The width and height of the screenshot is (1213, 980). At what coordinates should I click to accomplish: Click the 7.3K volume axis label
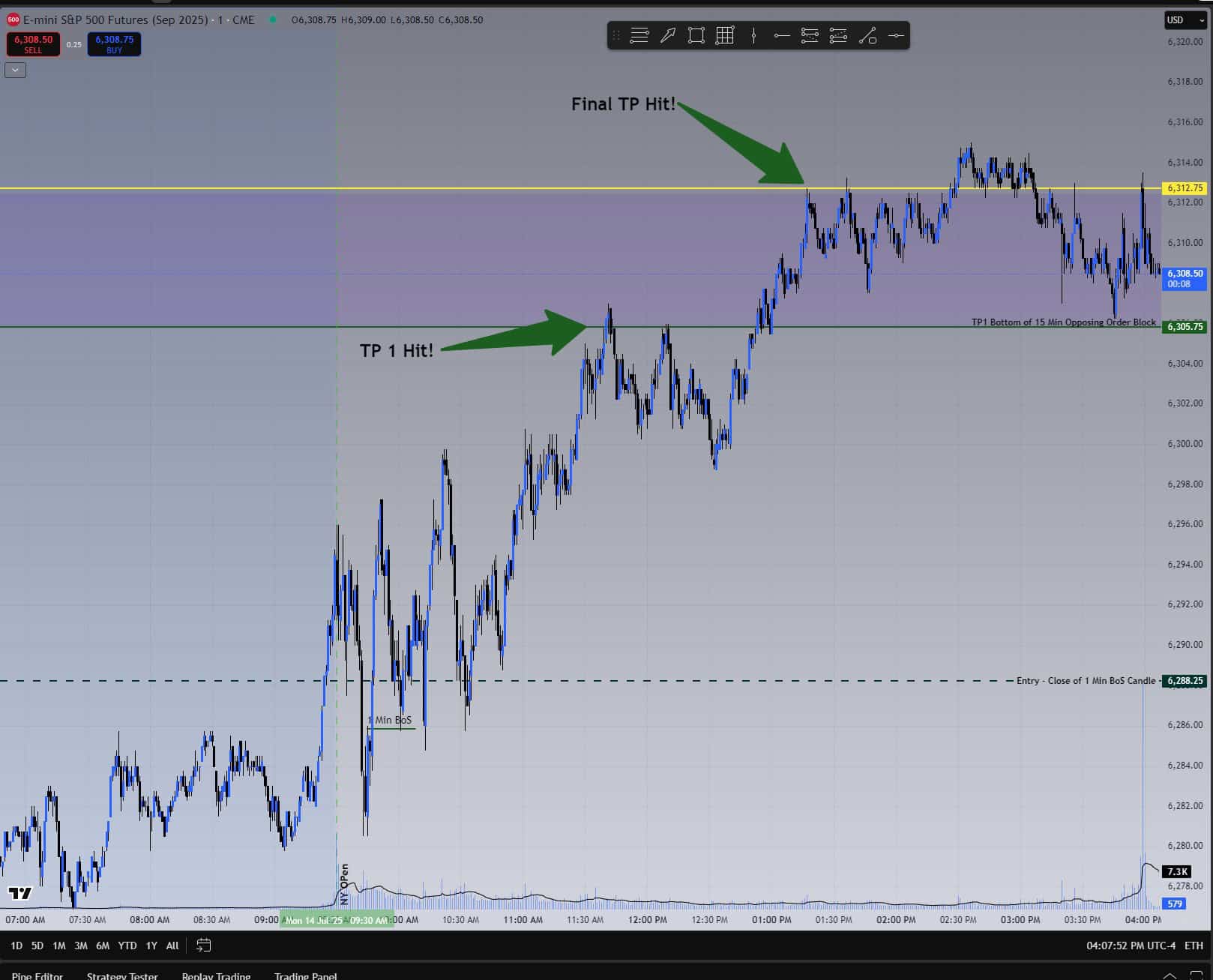(x=1177, y=871)
